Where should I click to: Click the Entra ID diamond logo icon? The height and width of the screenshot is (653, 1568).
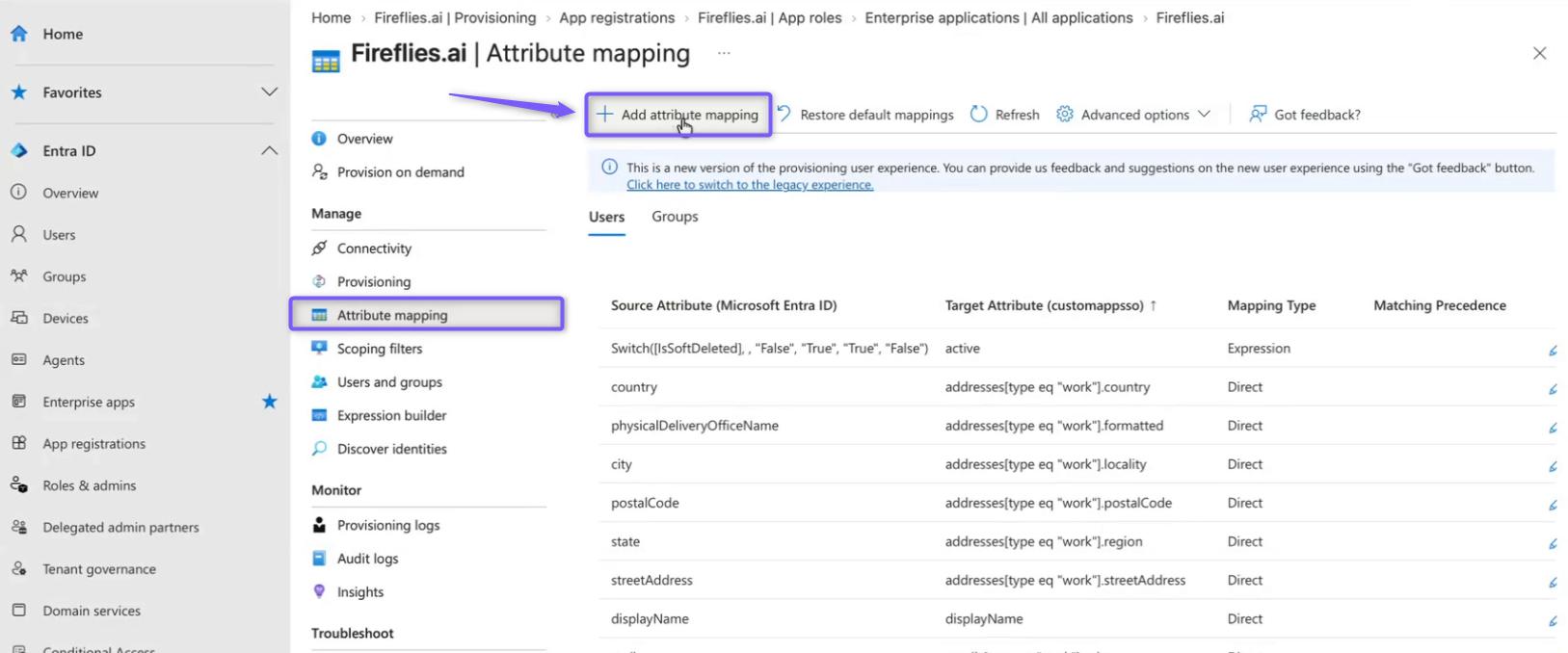pos(18,151)
